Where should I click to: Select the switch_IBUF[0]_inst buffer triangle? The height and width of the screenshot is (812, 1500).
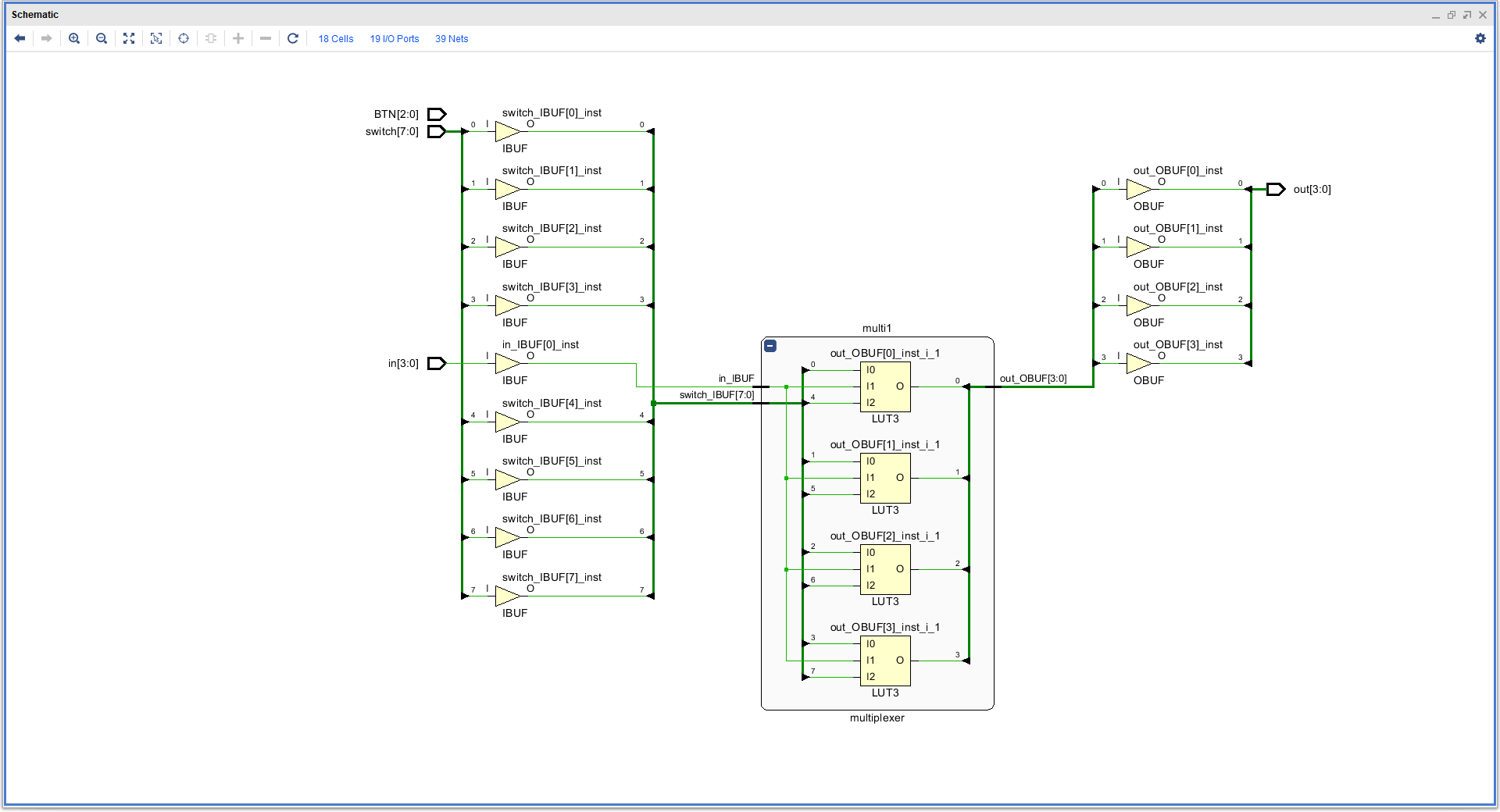(508, 131)
